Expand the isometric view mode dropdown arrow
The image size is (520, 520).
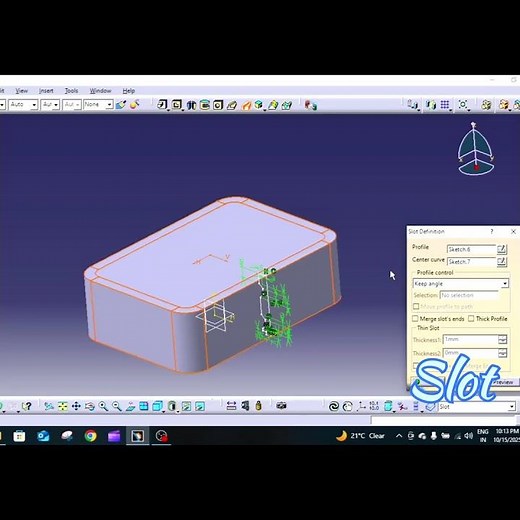click(164, 411)
